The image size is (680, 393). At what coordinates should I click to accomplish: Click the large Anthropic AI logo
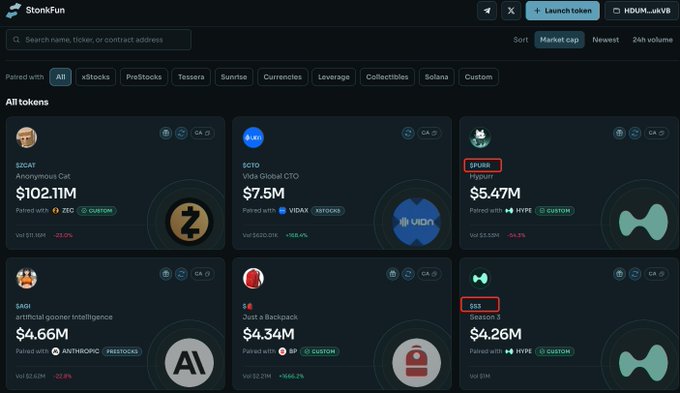pos(190,363)
